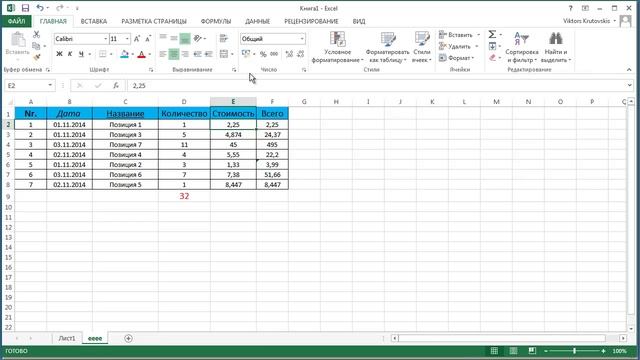Viewport: 640px width, 360px height.
Task: Click the Comma Style (000) icon
Action: [x=274, y=54]
